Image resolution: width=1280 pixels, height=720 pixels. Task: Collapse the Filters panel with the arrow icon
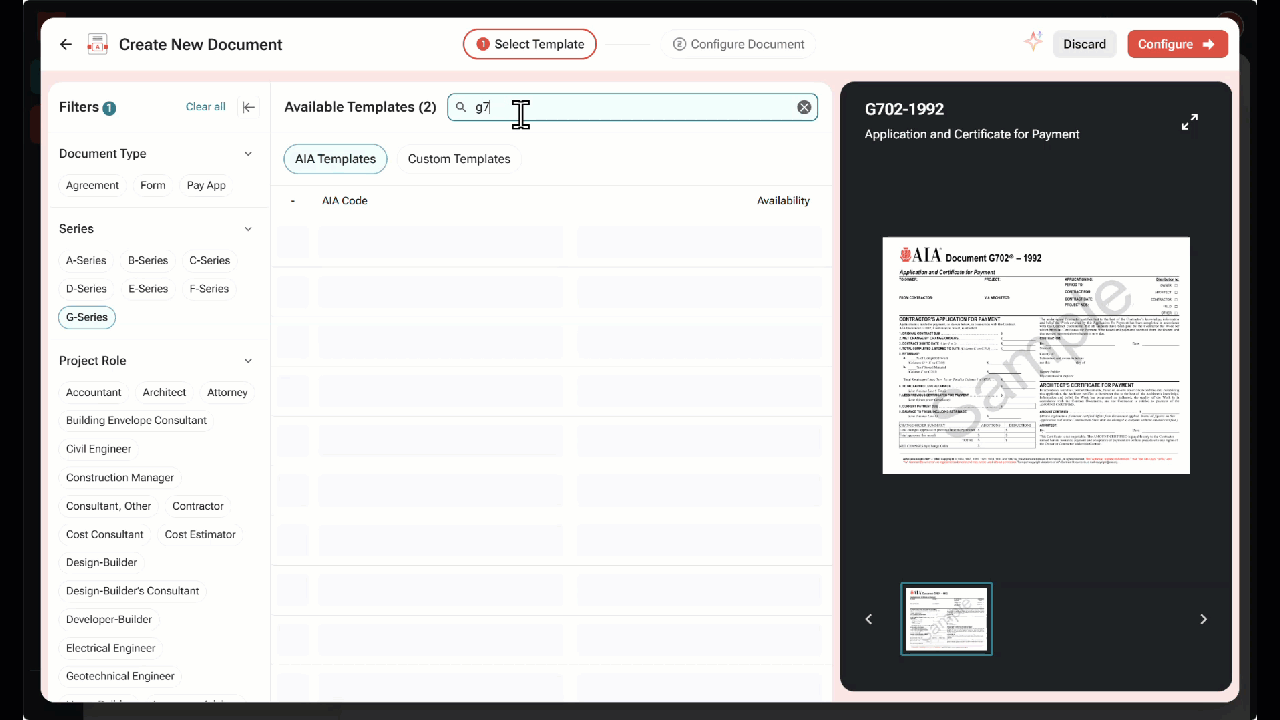(249, 107)
